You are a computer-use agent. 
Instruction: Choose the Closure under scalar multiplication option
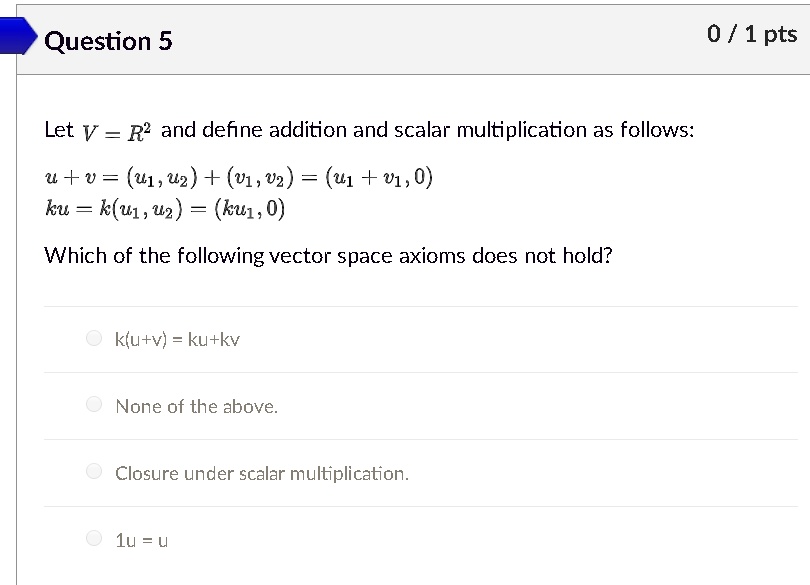click(93, 471)
